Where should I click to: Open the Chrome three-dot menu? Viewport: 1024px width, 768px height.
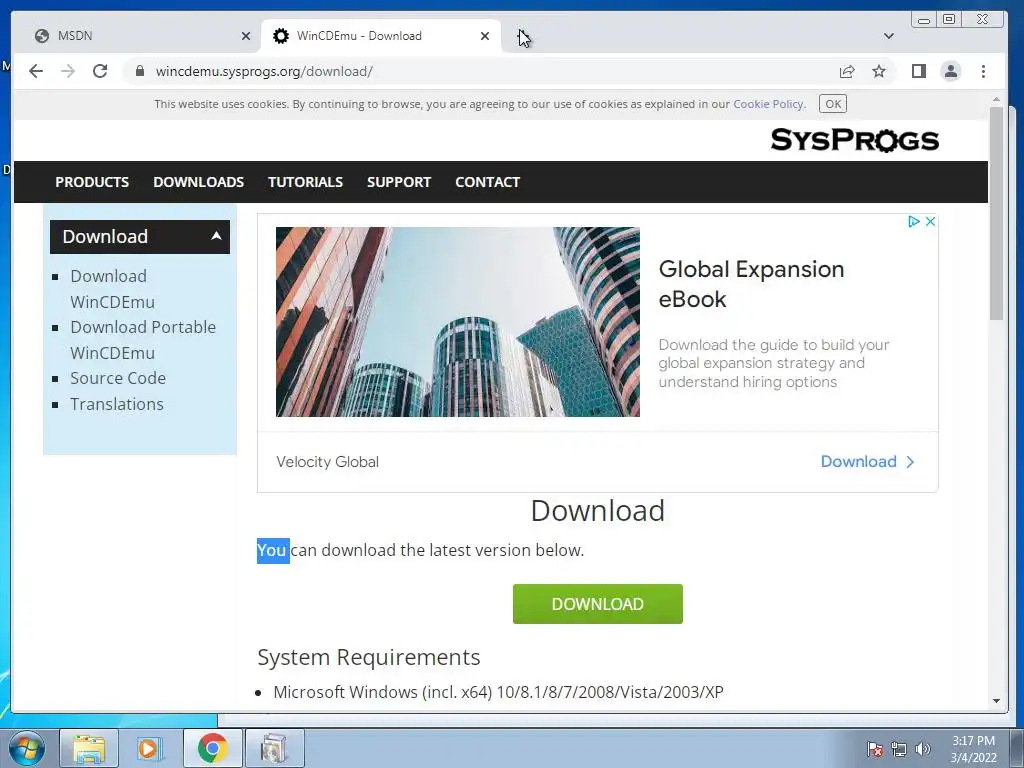pos(984,71)
